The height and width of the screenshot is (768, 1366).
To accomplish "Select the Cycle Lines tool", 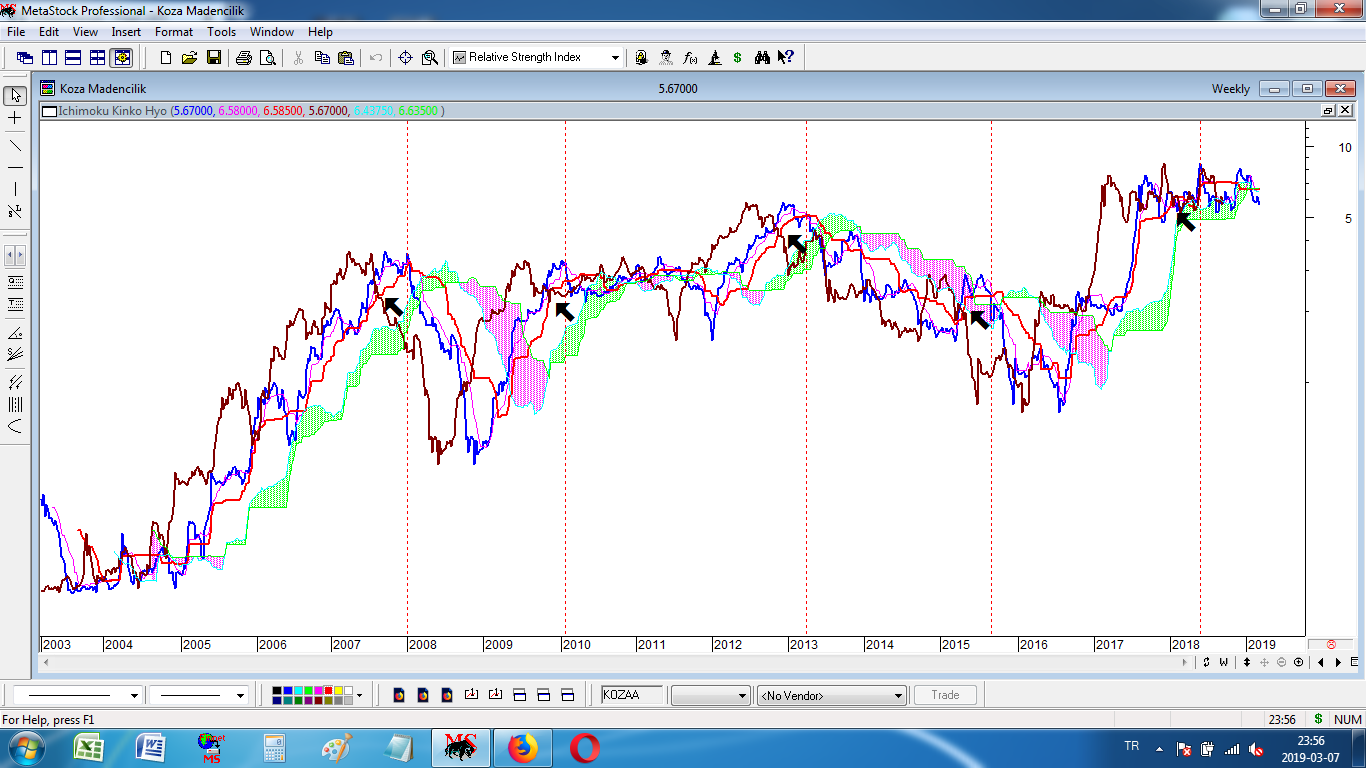I will [15, 404].
